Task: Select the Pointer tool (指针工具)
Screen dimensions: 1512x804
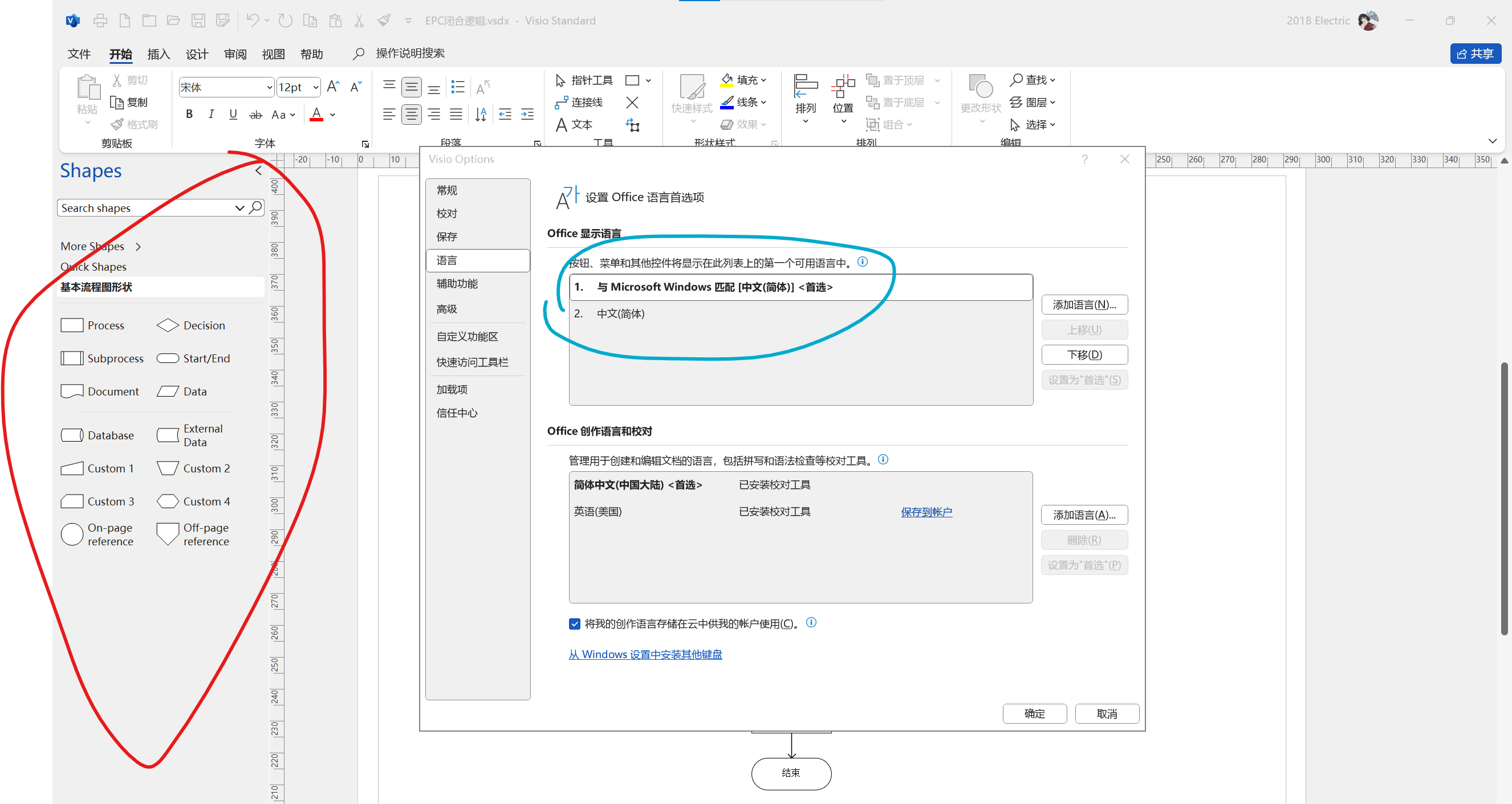Action: pos(583,80)
